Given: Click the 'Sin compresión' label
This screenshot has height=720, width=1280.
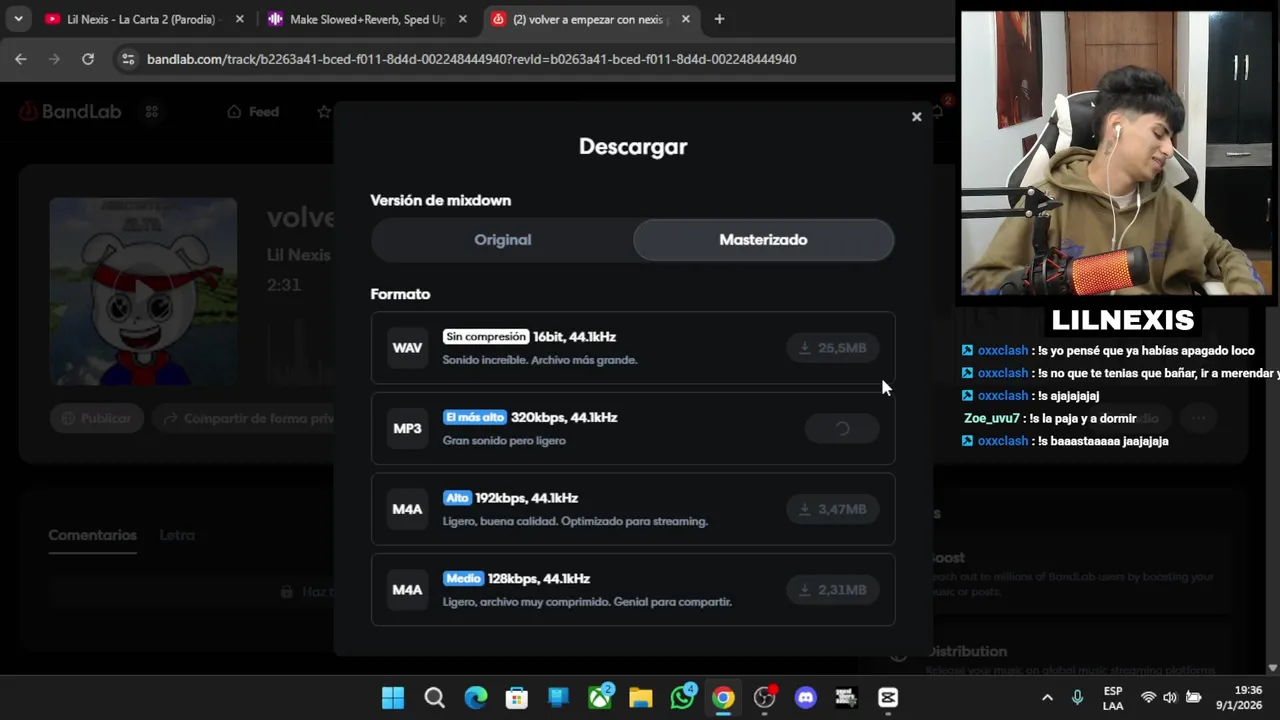Looking at the screenshot, I should pyautogui.click(x=485, y=337).
